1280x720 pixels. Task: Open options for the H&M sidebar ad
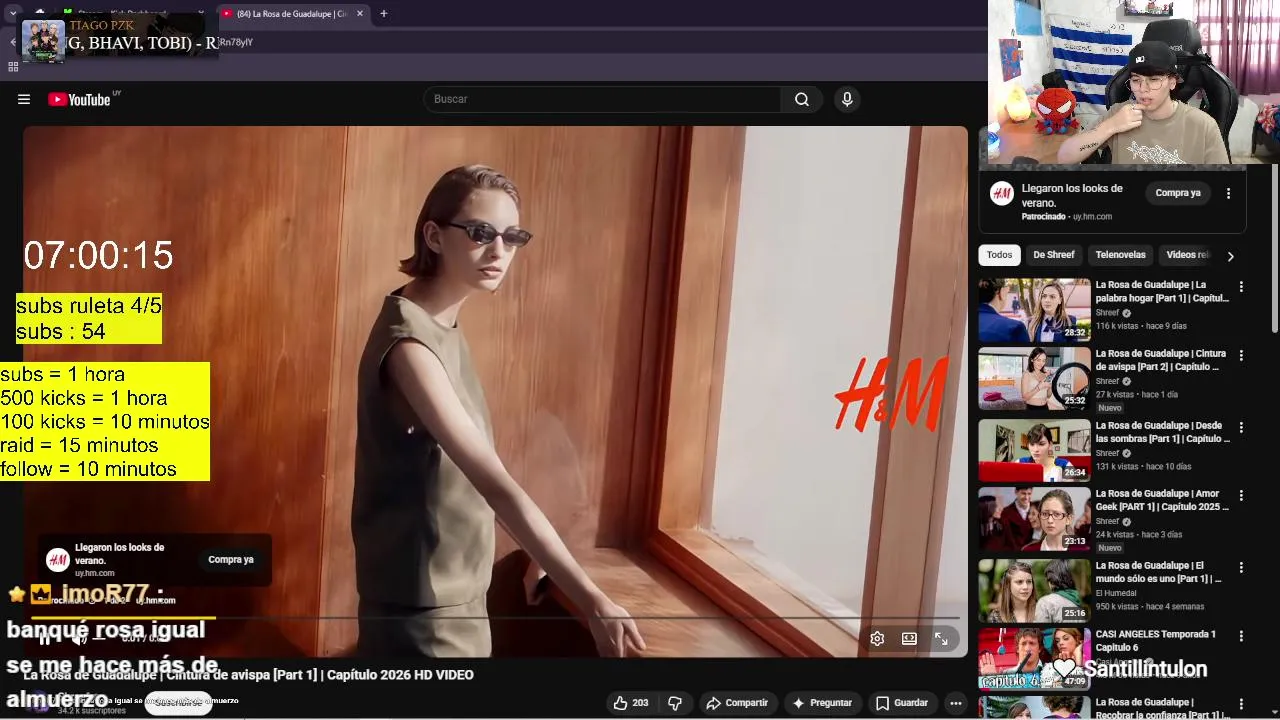(1228, 193)
